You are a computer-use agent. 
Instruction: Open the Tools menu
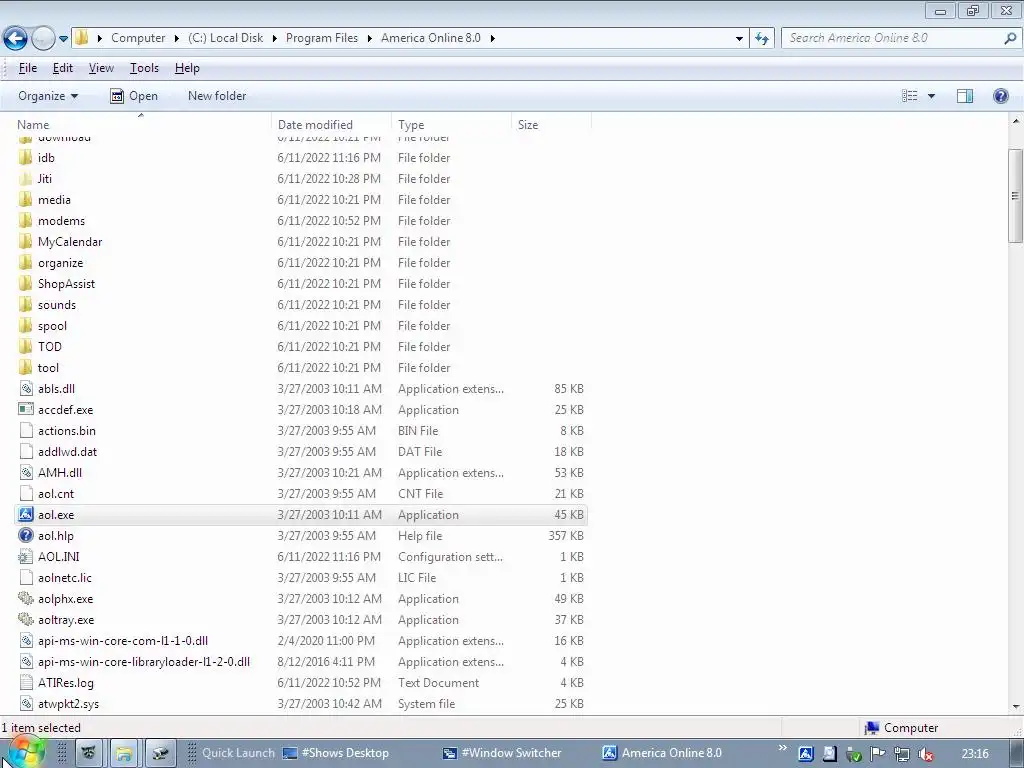[144, 68]
